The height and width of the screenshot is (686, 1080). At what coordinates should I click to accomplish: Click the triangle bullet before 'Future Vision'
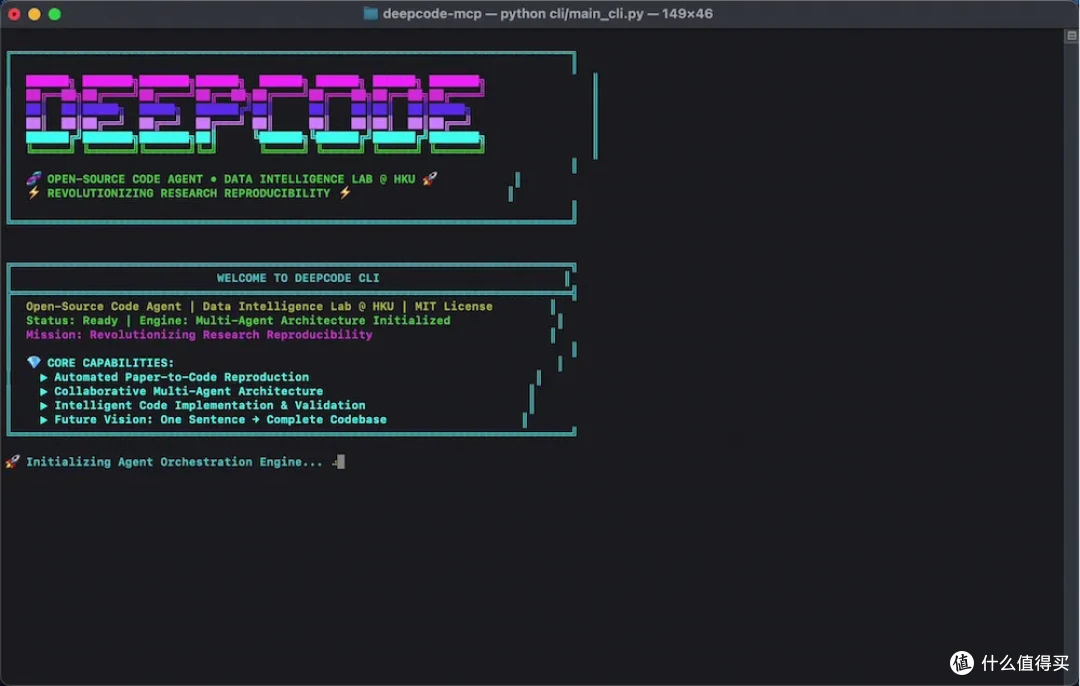click(x=43, y=419)
